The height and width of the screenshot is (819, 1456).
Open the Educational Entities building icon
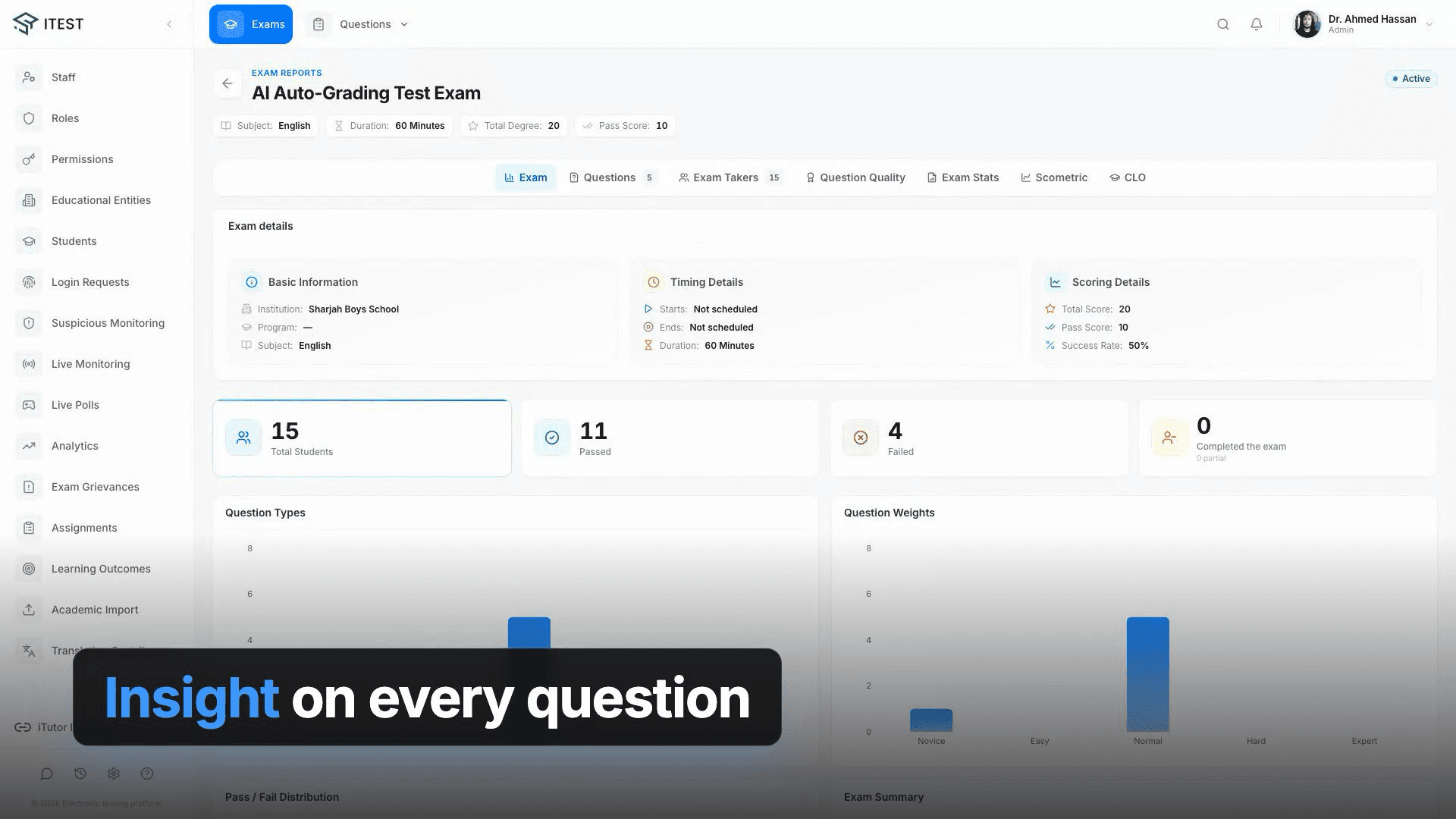(29, 200)
